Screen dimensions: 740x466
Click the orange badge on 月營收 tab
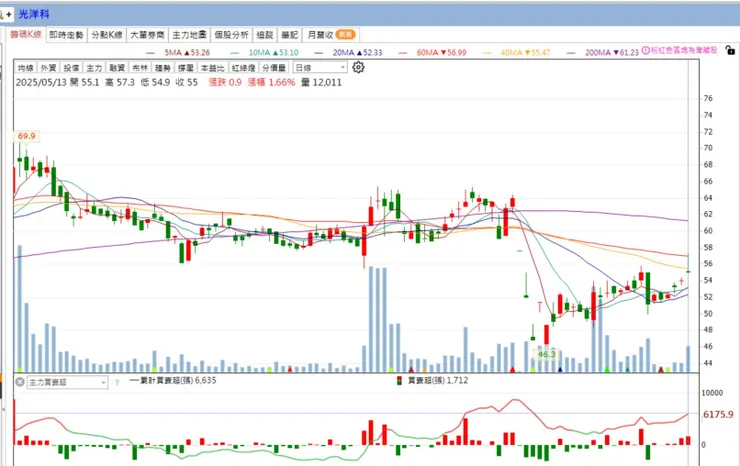(345, 34)
